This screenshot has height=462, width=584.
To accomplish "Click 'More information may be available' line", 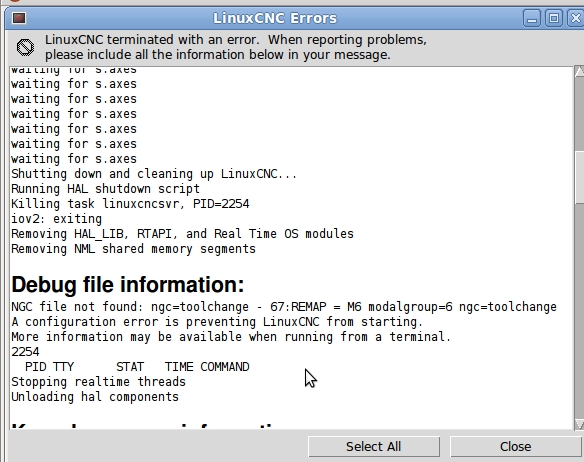I will click(x=231, y=337).
